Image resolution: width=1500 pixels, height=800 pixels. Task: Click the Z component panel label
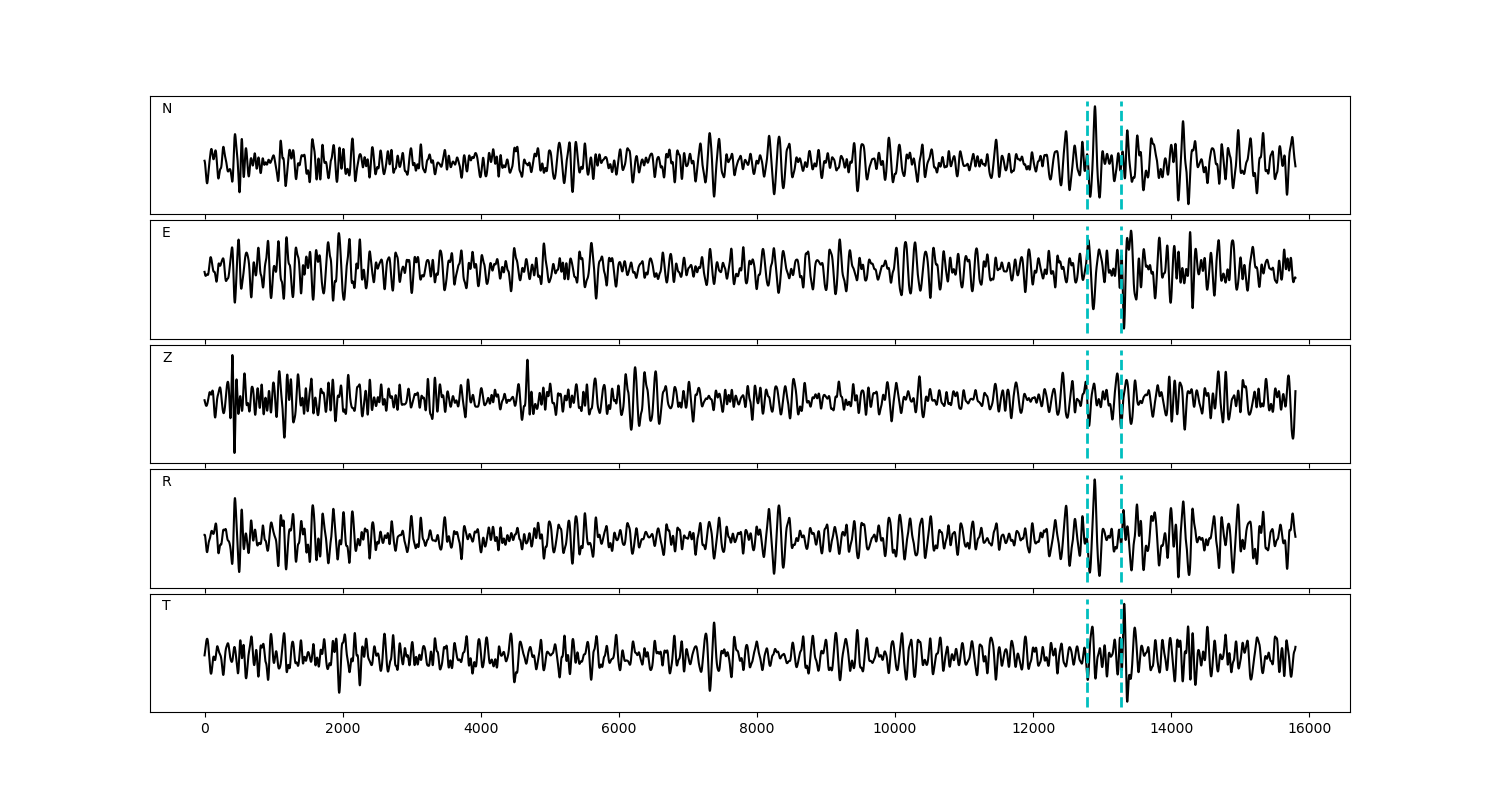tap(167, 358)
